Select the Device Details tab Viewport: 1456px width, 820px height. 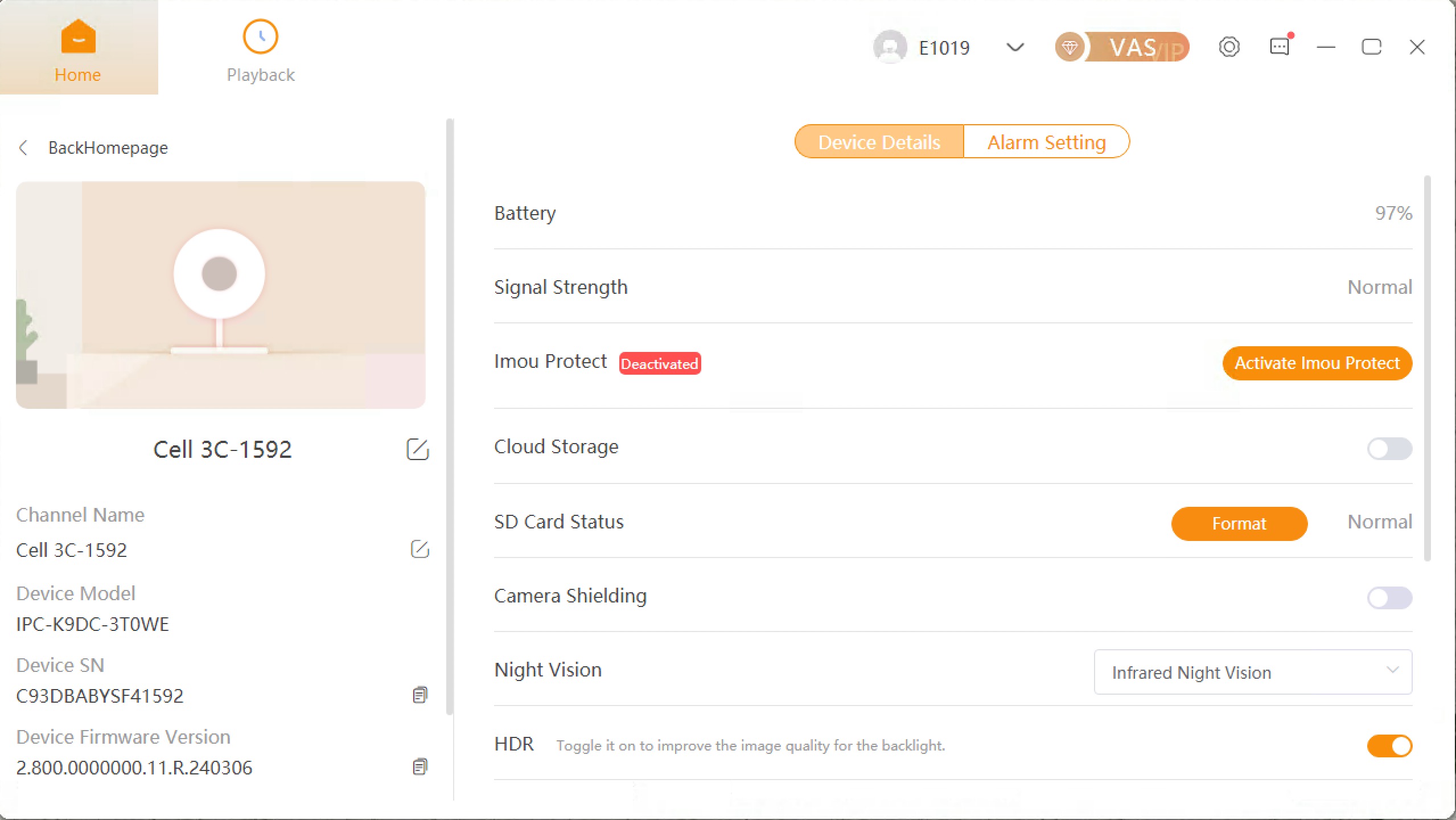coord(879,142)
